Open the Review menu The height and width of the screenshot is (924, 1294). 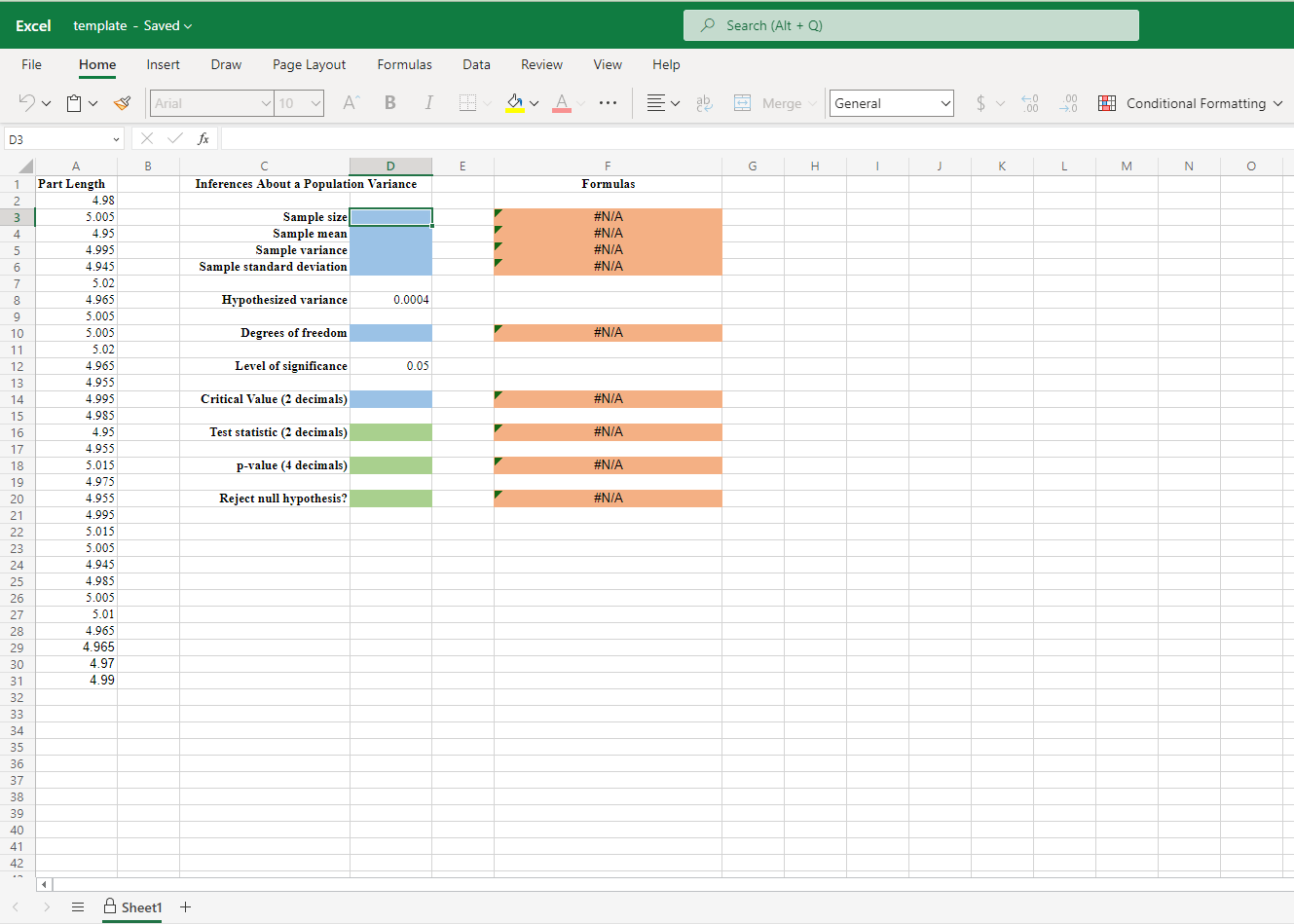click(x=541, y=64)
